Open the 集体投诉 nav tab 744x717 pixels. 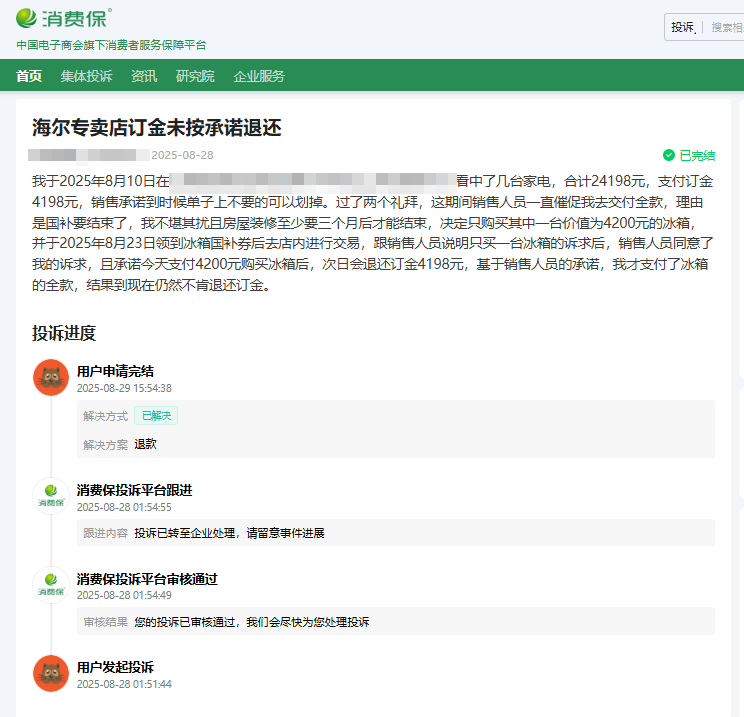click(x=86, y=76)
